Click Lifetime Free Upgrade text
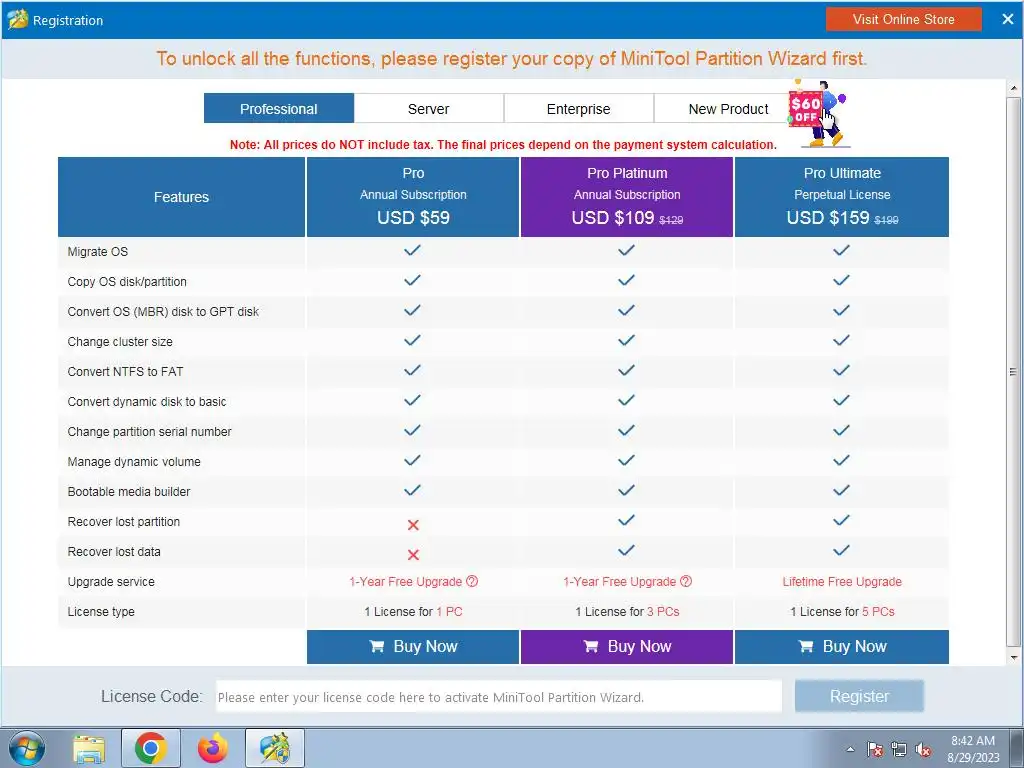 click(x=842, y=581)
